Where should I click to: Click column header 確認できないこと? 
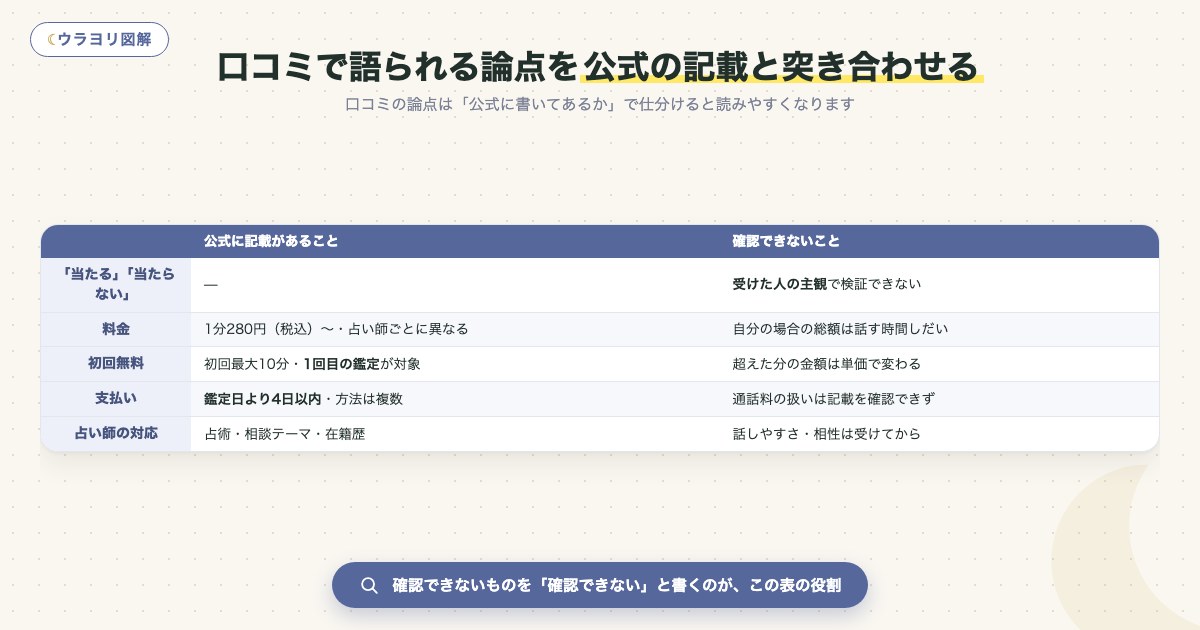tap(786, 241)
